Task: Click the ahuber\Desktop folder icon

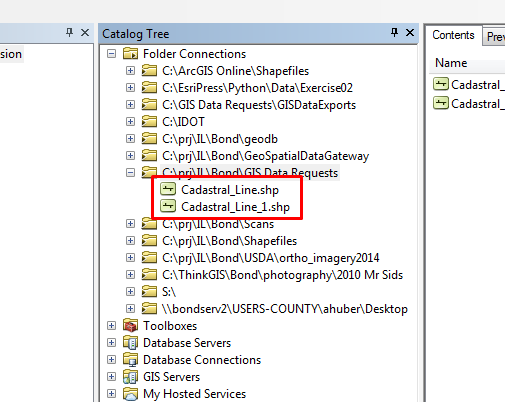Action: click(x=149, y=308)
